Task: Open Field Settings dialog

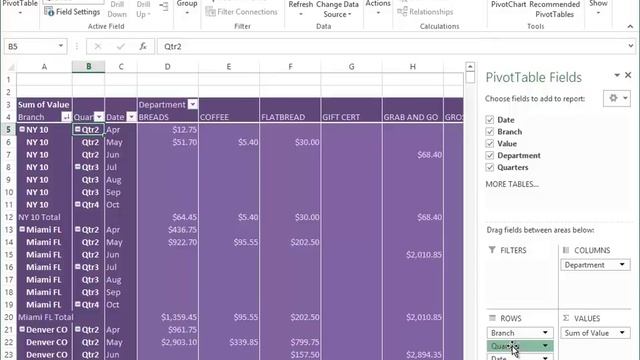Action: click(x=72, y=12)
